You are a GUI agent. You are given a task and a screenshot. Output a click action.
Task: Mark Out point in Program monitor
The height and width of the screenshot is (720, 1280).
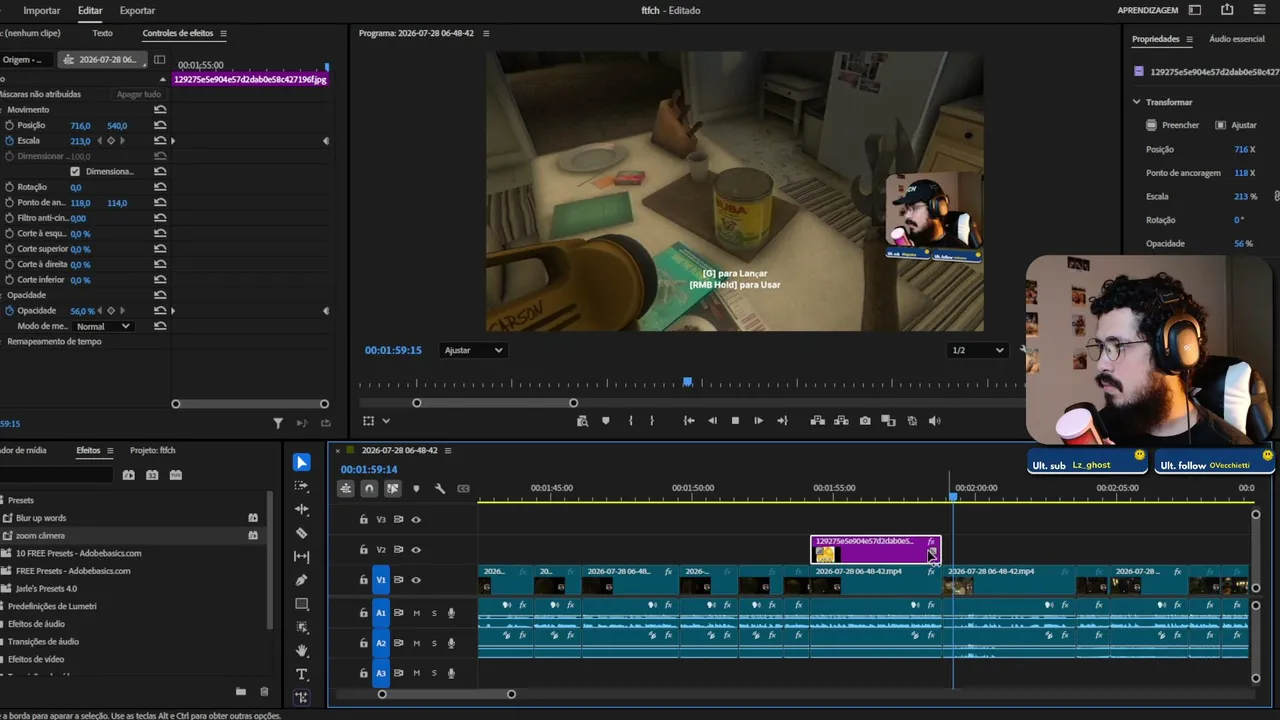coord(652,421)
